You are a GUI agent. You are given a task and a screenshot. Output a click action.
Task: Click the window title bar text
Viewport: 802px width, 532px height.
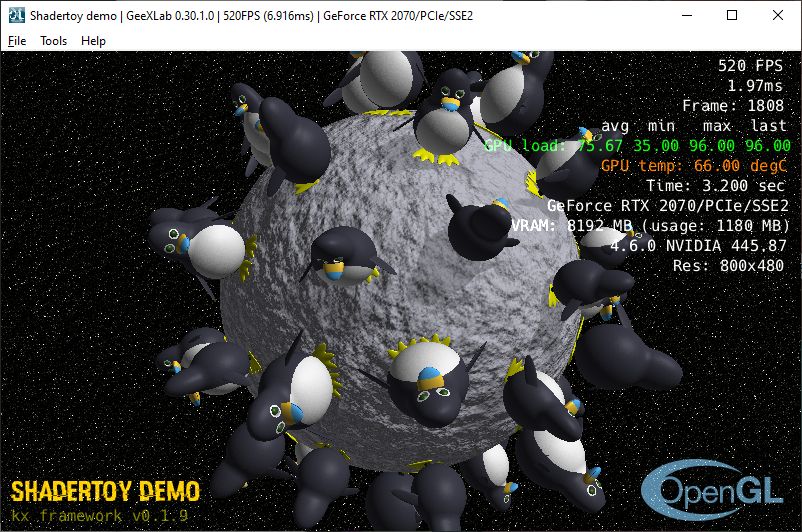(251, 16)
